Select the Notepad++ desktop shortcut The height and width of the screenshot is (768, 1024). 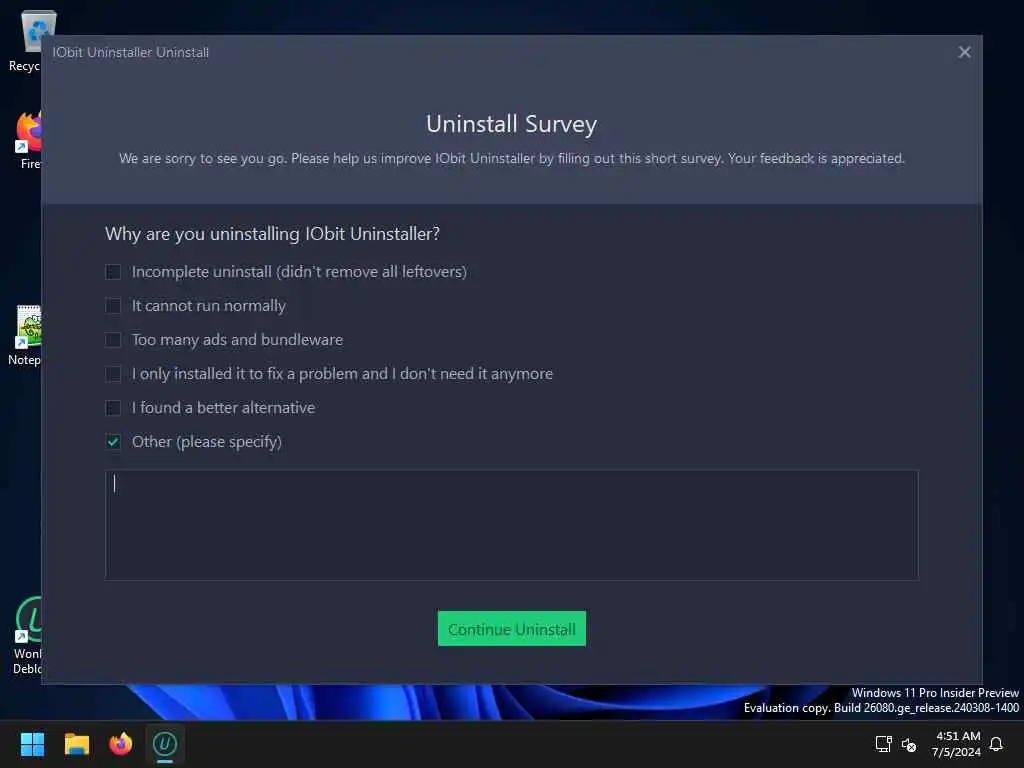[x=26, y=335]
